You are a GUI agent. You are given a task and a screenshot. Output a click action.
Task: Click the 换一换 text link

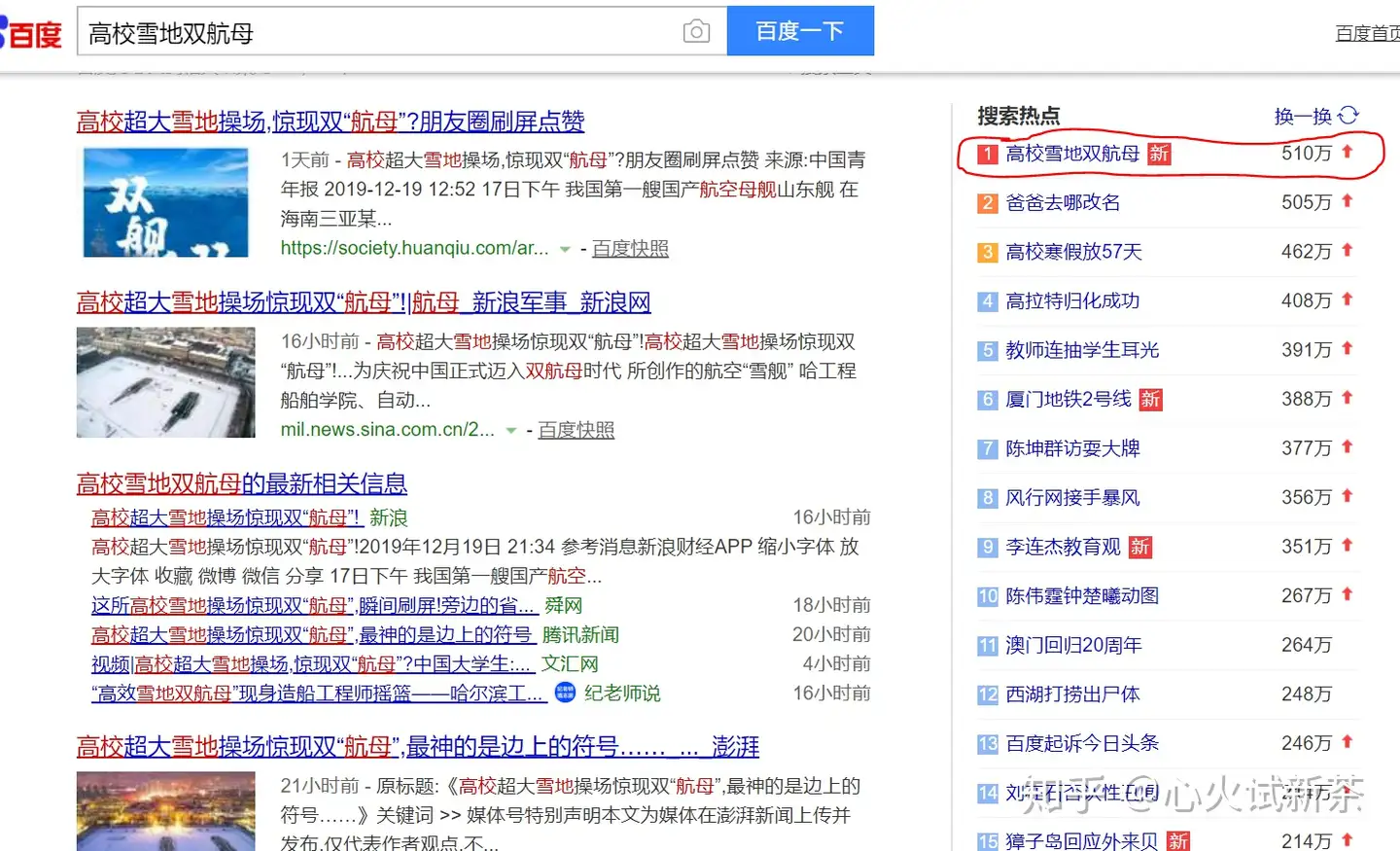(x=1303, y=117)
